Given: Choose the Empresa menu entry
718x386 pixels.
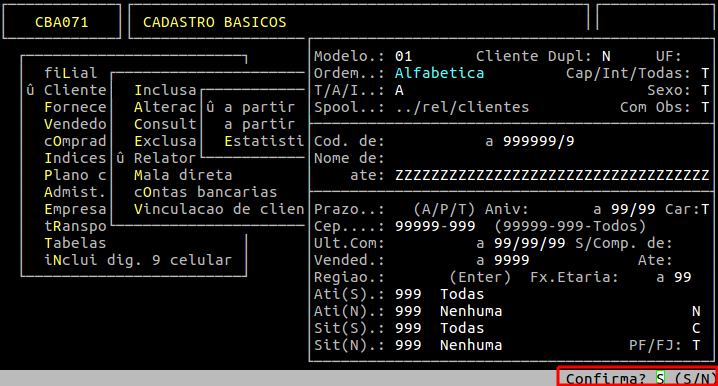Looking at the screenshot, I should pyautogui.click(x=75, y=209).
